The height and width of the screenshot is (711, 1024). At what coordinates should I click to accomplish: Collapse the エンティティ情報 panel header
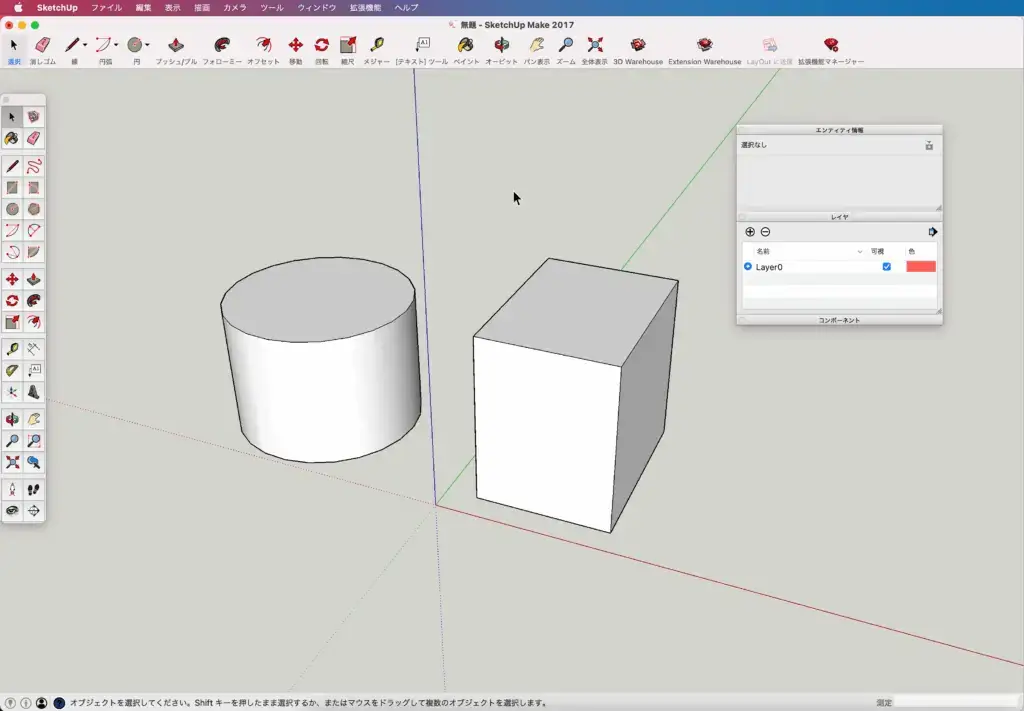[x=839, y=130]
